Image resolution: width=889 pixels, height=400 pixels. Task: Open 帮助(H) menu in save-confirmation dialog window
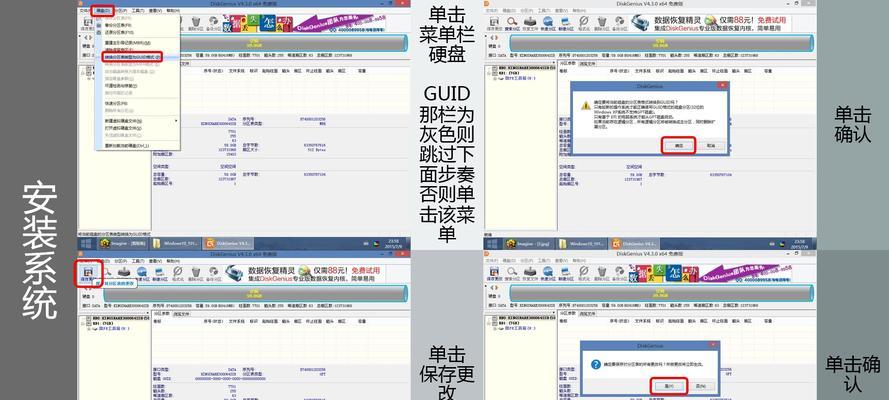click(x=579, y=261)
